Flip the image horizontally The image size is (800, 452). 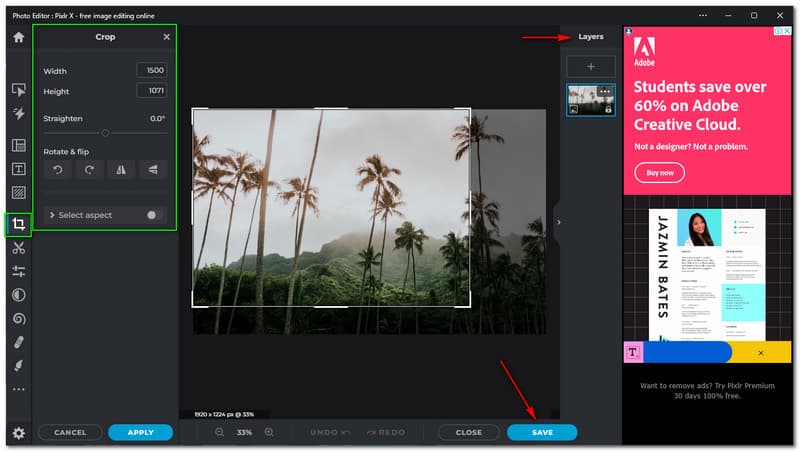coord(121,170)
